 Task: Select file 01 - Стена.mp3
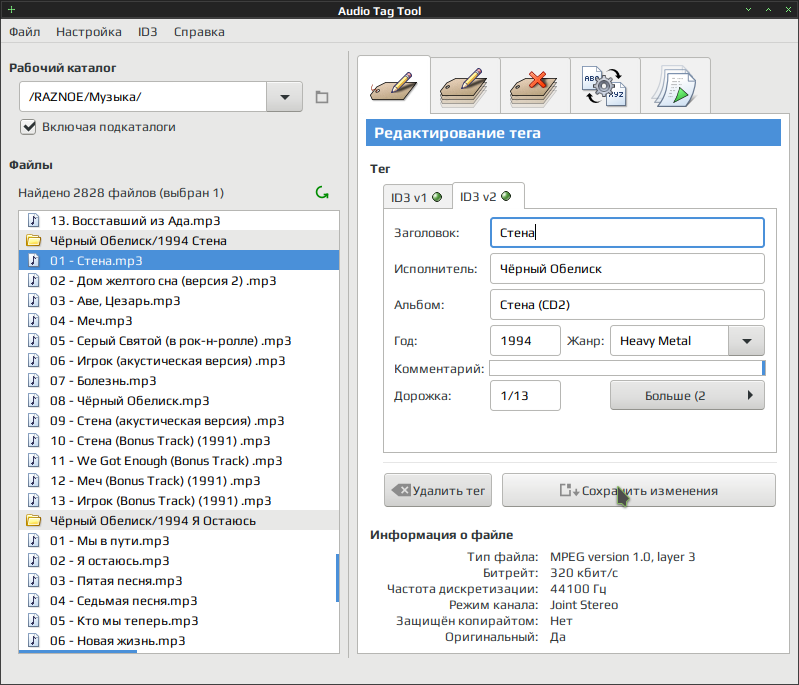coord(179,260)
